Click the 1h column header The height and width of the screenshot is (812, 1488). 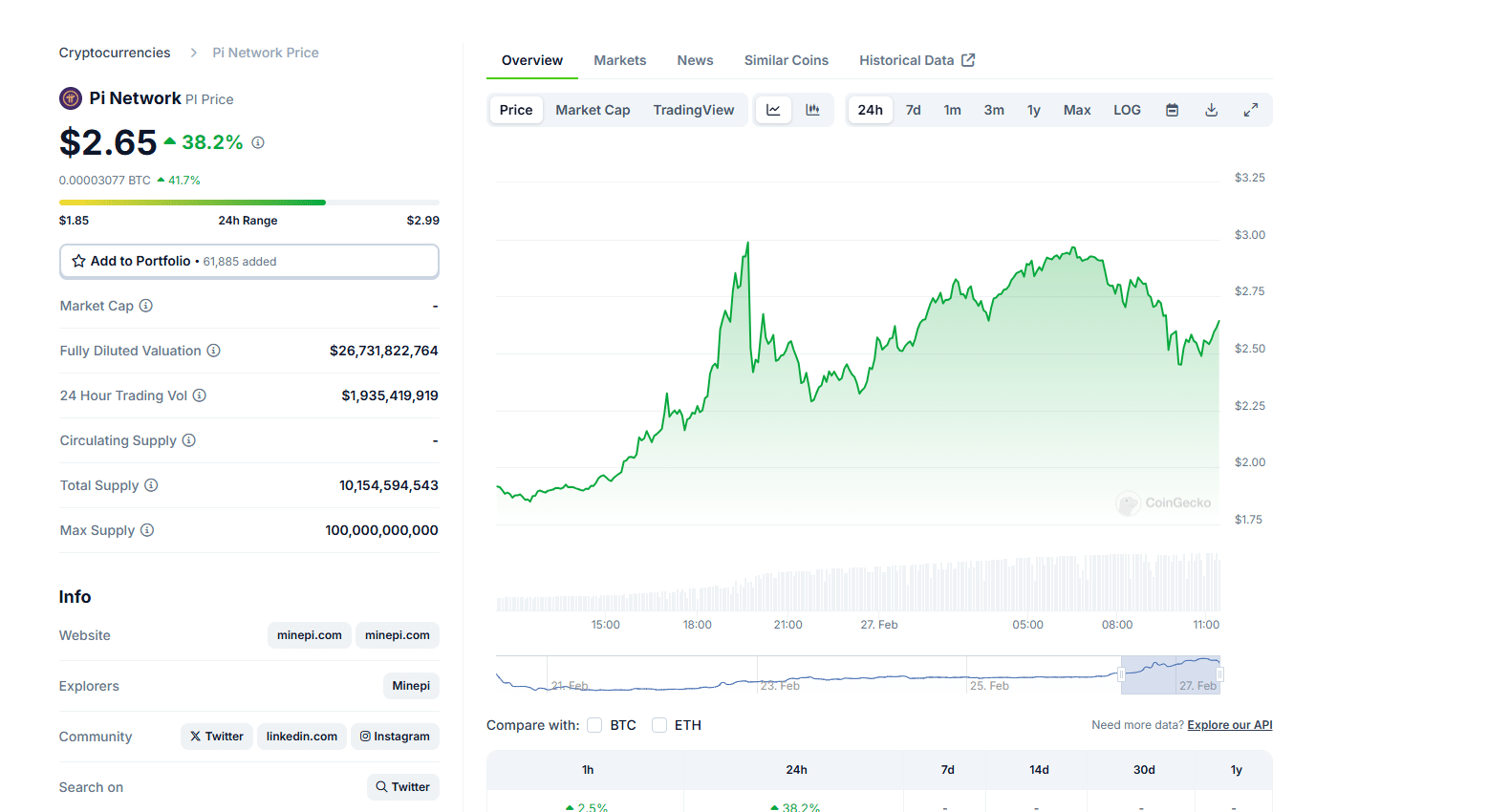588,770
